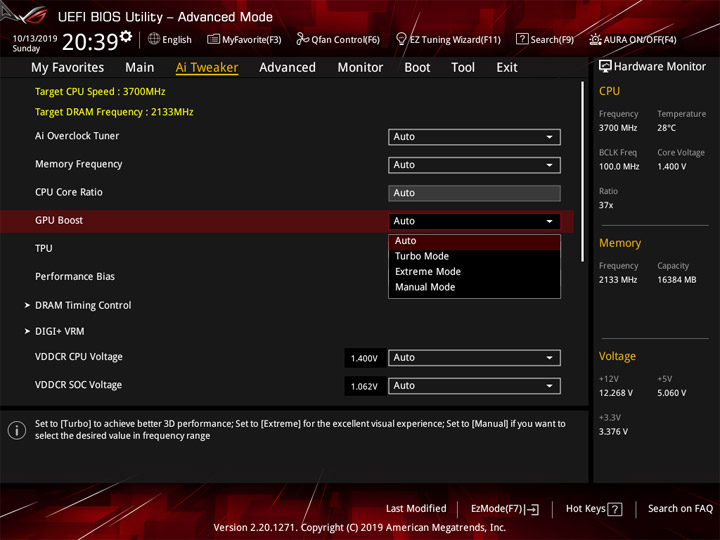Open VDDCR SOC Voltage dropdown
This screenshot has width=720, height=540.
coord(474,386)
